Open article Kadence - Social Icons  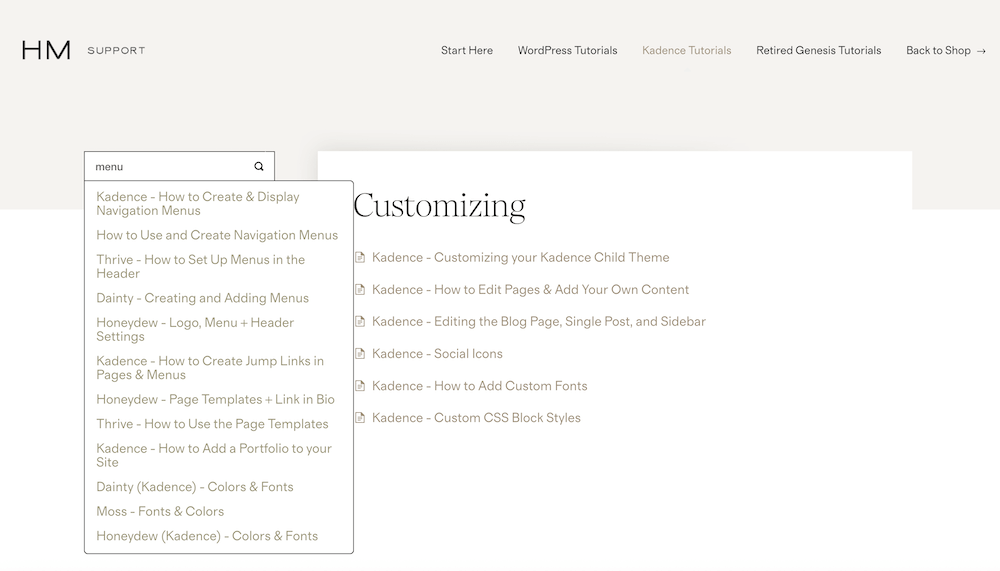[437, 354]
